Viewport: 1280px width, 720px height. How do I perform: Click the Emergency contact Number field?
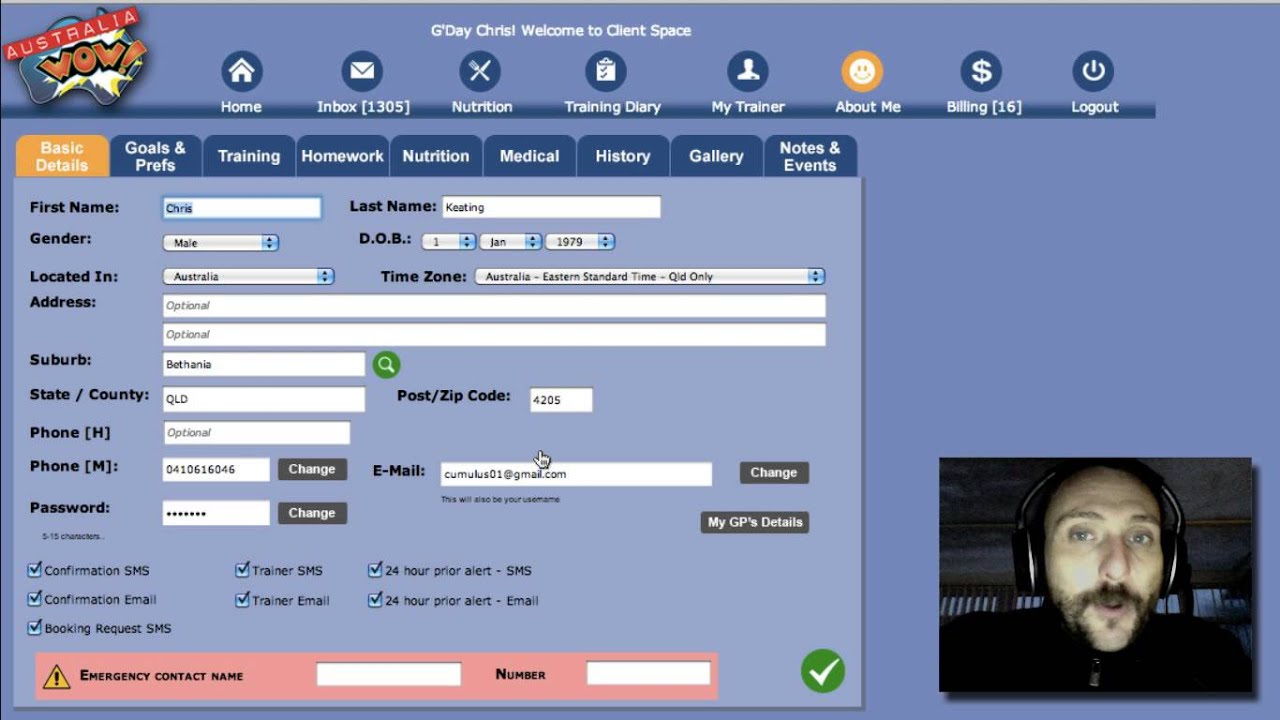tap(648, 673)
